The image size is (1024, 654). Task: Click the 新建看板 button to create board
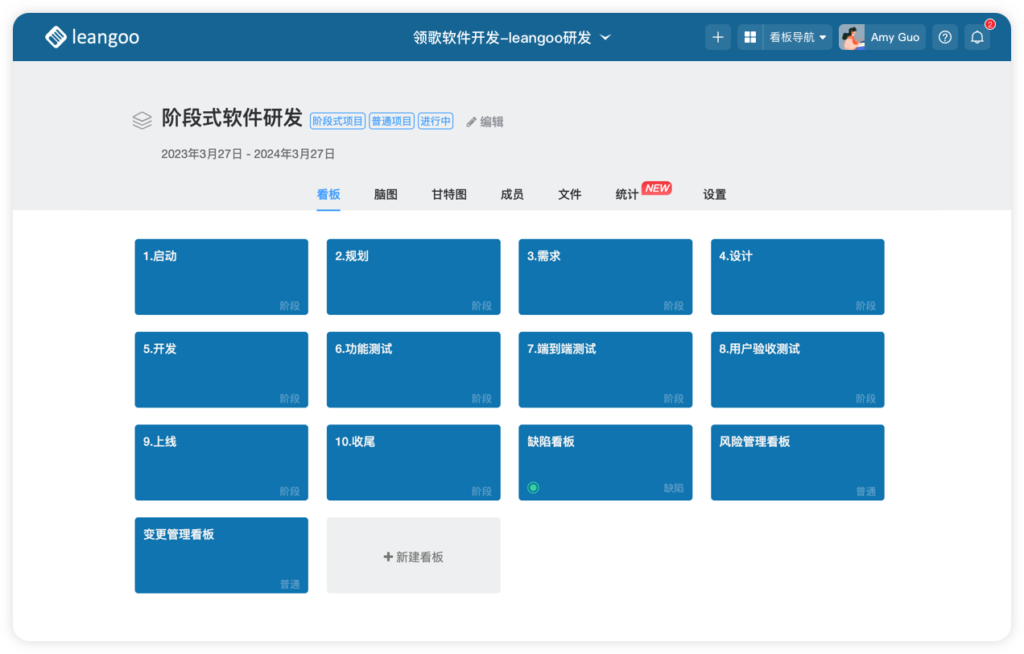click(x=413, y=555)
